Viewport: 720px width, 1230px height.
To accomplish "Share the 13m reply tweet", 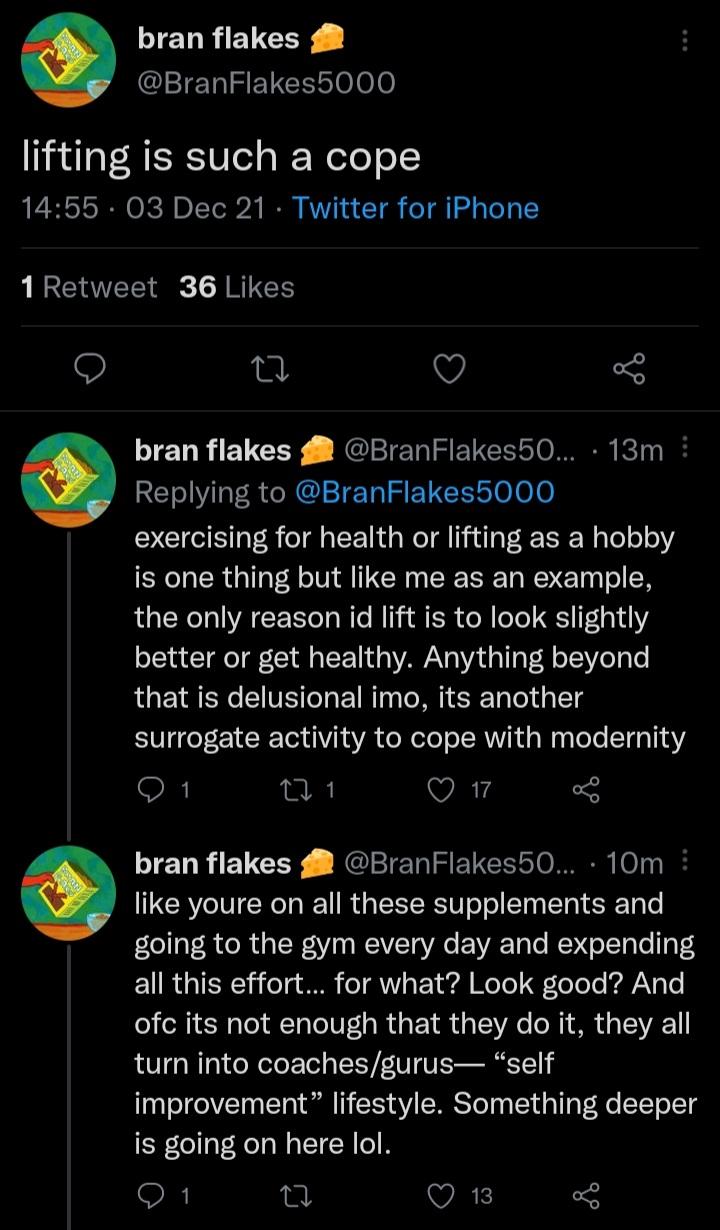I will (584, 790).
